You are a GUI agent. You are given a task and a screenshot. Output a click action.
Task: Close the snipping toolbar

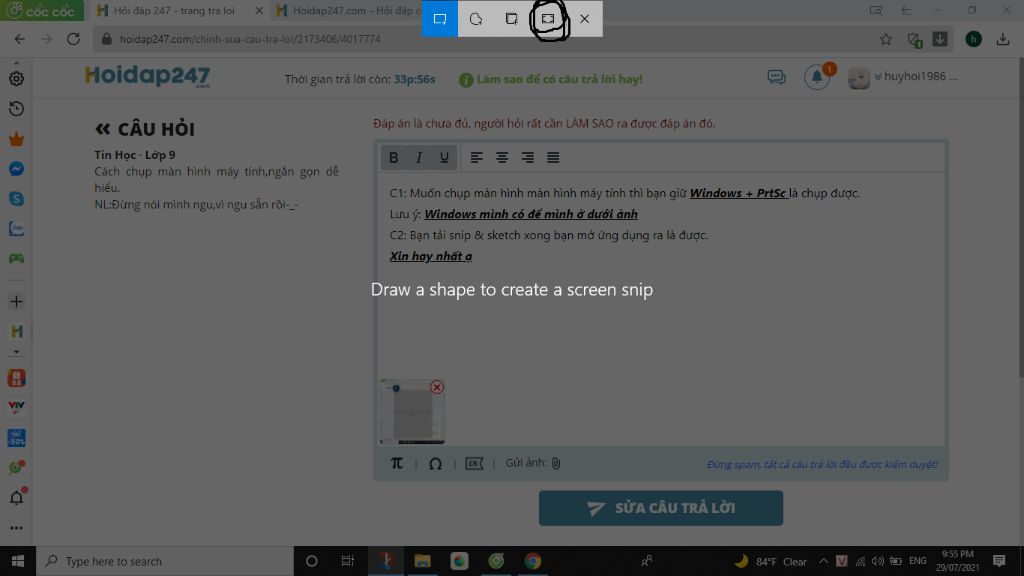[x=584, y=18]
